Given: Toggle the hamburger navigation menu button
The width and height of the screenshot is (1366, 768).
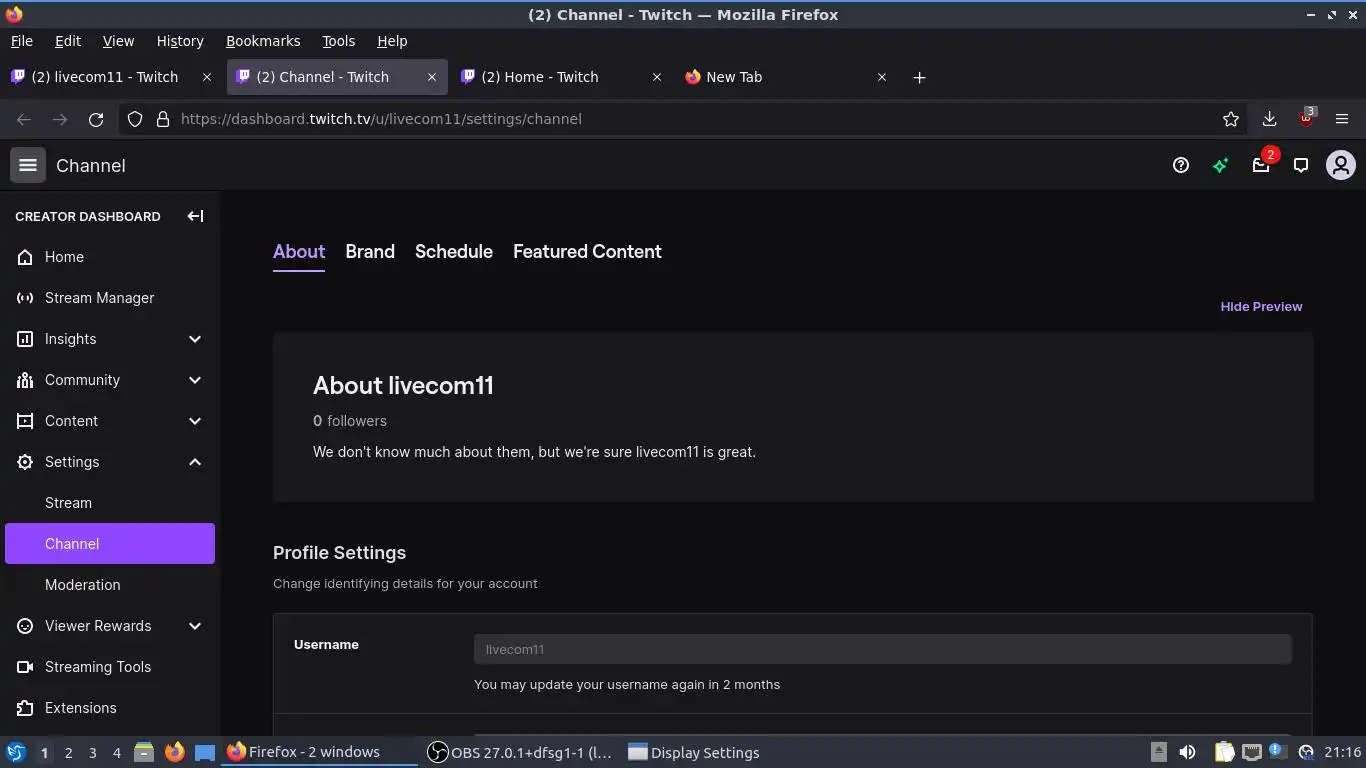Looking at the screenshot, I should [x=28, y=166].
